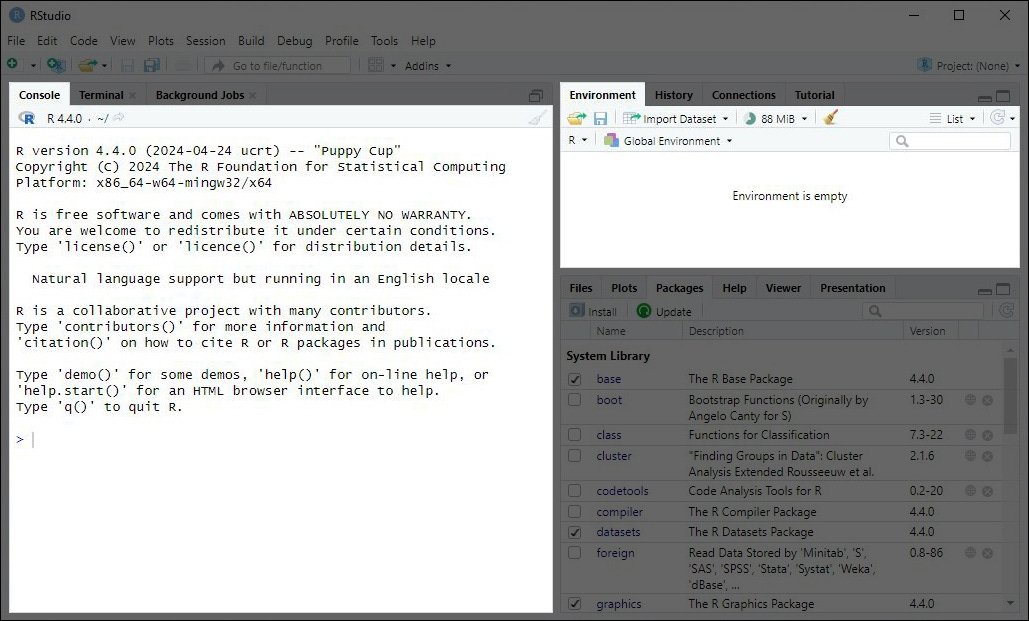Check the boot package checkbox
Image resolution: width=1029 pixels, height=621 pixels.
575,400
